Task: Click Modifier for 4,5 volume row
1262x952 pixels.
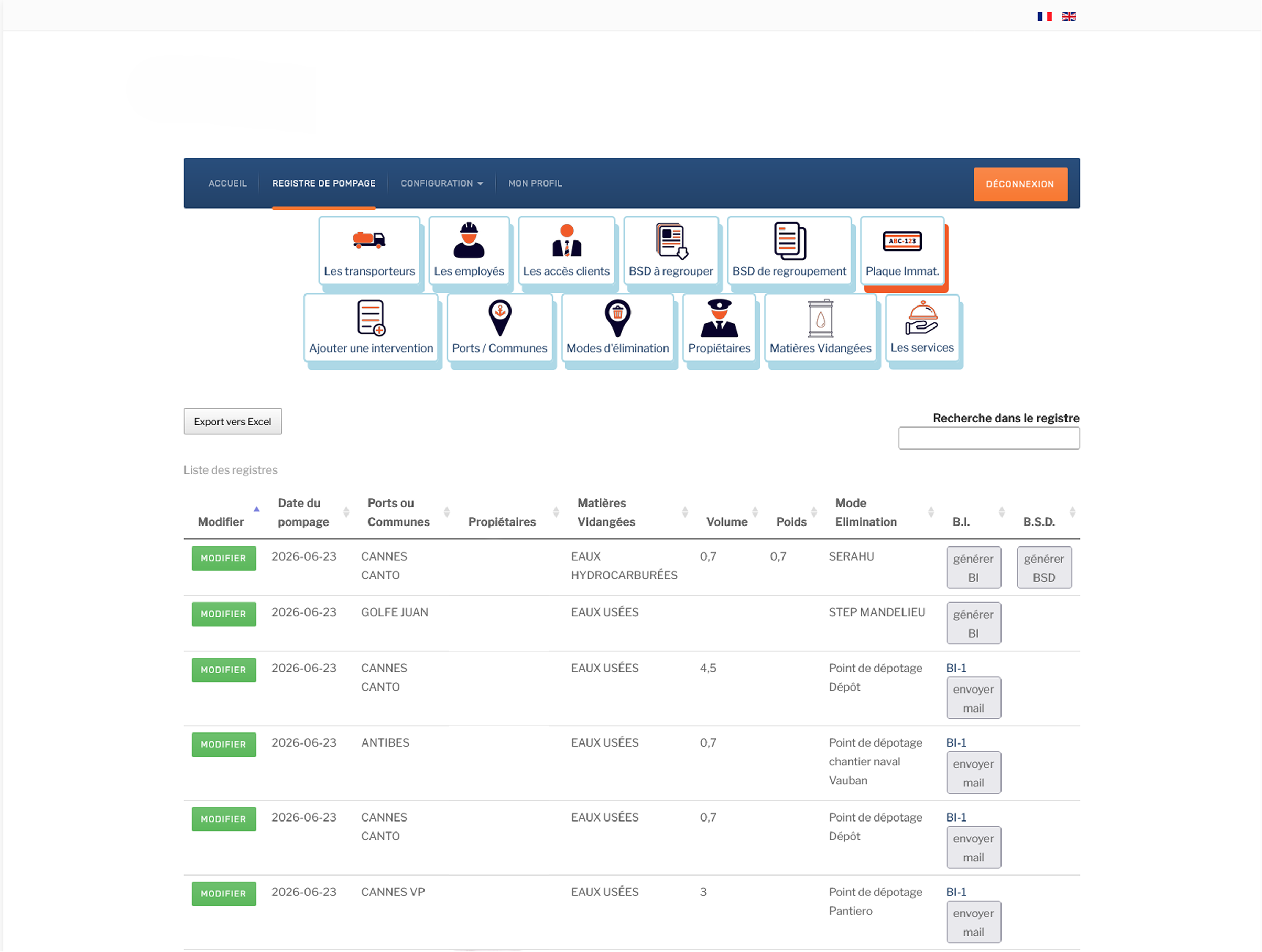Action: 224,670
